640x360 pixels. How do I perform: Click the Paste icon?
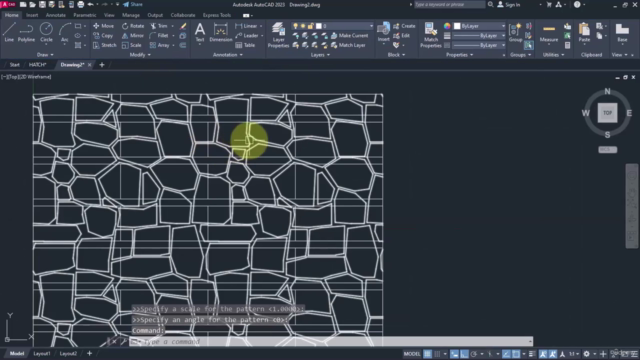[584, 32]
